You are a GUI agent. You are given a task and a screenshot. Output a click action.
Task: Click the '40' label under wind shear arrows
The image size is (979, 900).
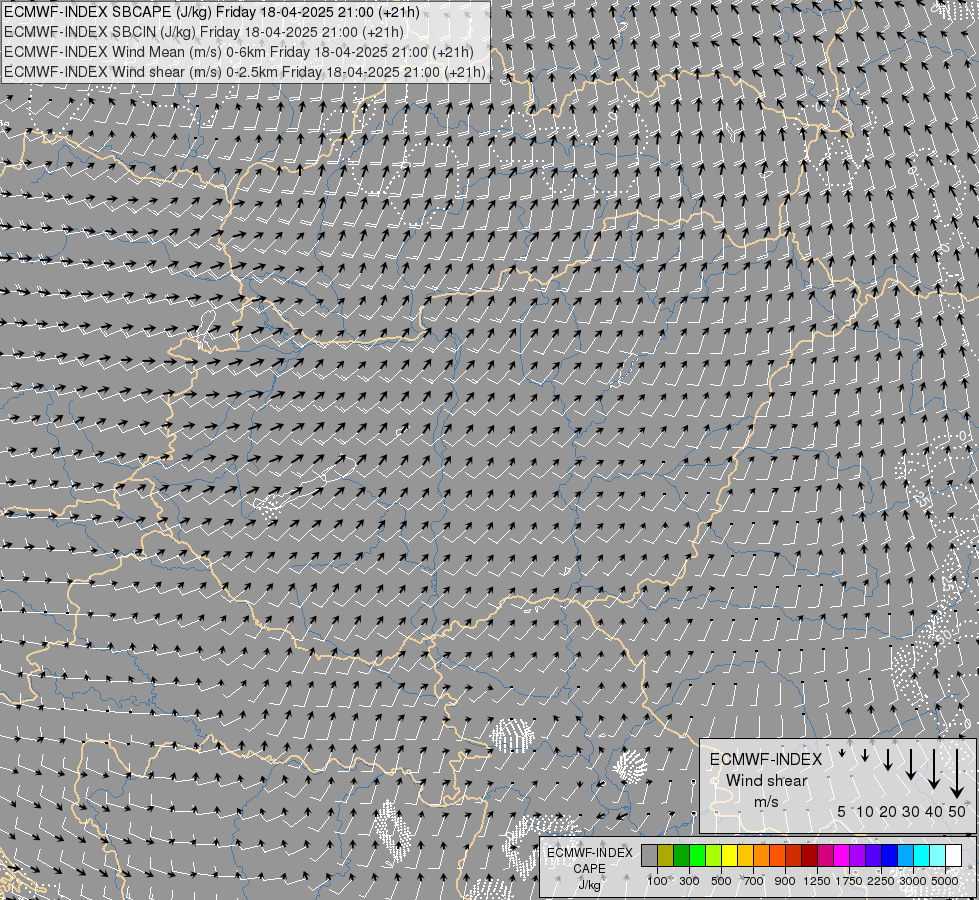click(x=934, y=811)
